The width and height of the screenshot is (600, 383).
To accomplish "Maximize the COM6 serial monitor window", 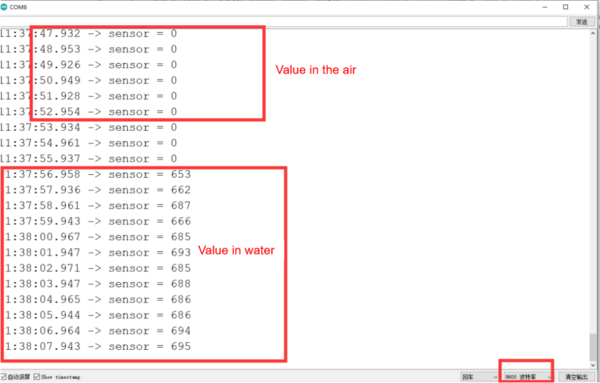I will (566, 7).
